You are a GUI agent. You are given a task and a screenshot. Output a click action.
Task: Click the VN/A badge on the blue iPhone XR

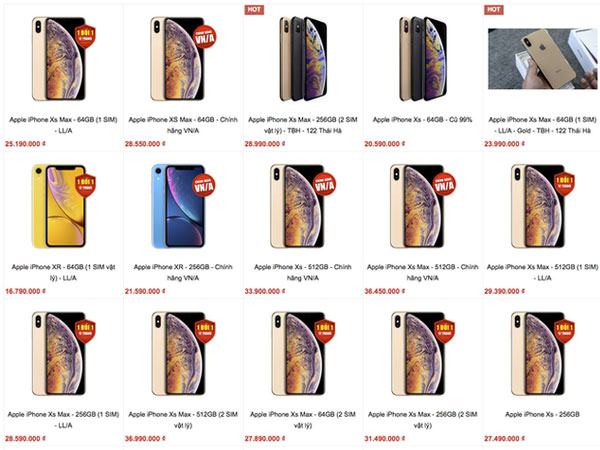(204, 185)
